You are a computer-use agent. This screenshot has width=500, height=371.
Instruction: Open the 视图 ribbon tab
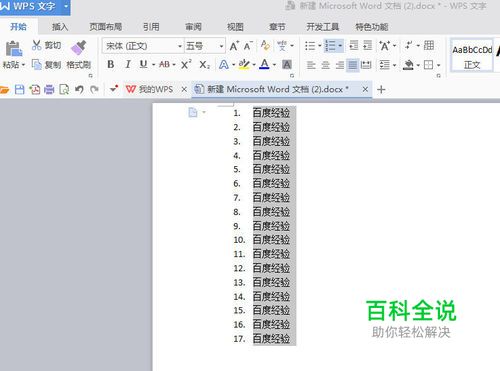coord(235,27)
